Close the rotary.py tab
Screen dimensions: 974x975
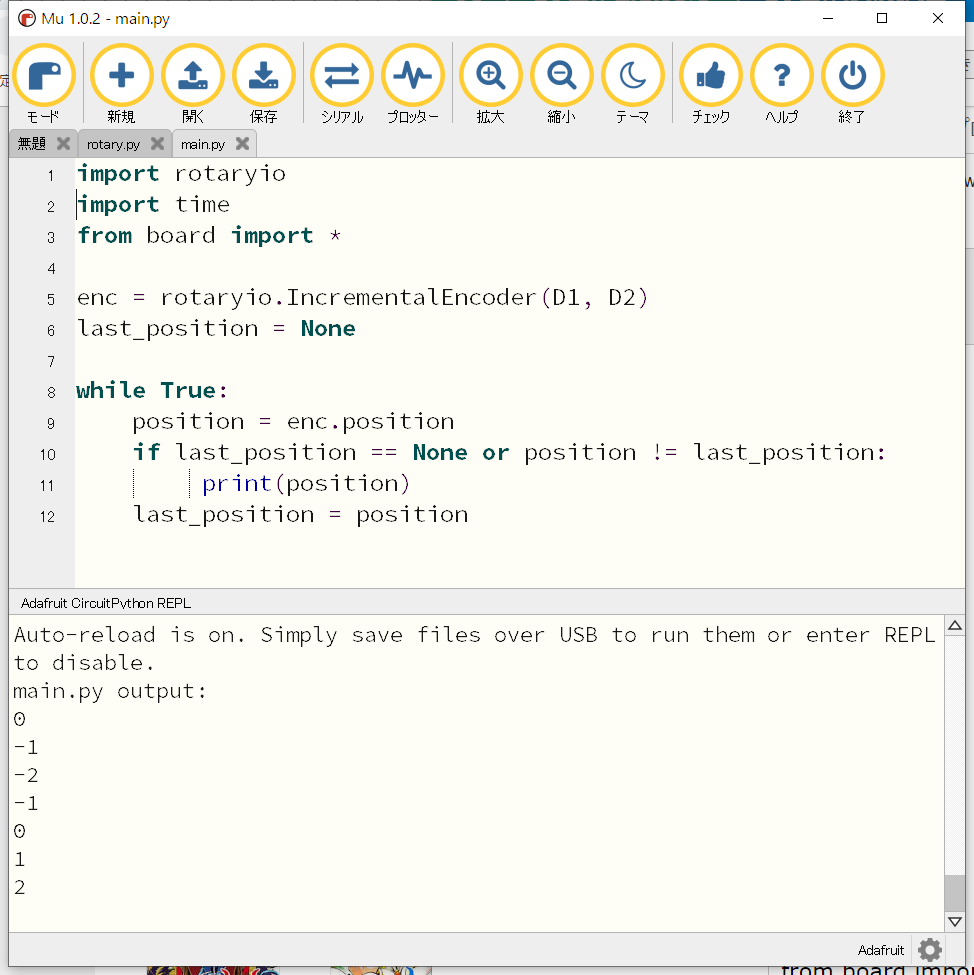tap(157, 144)
